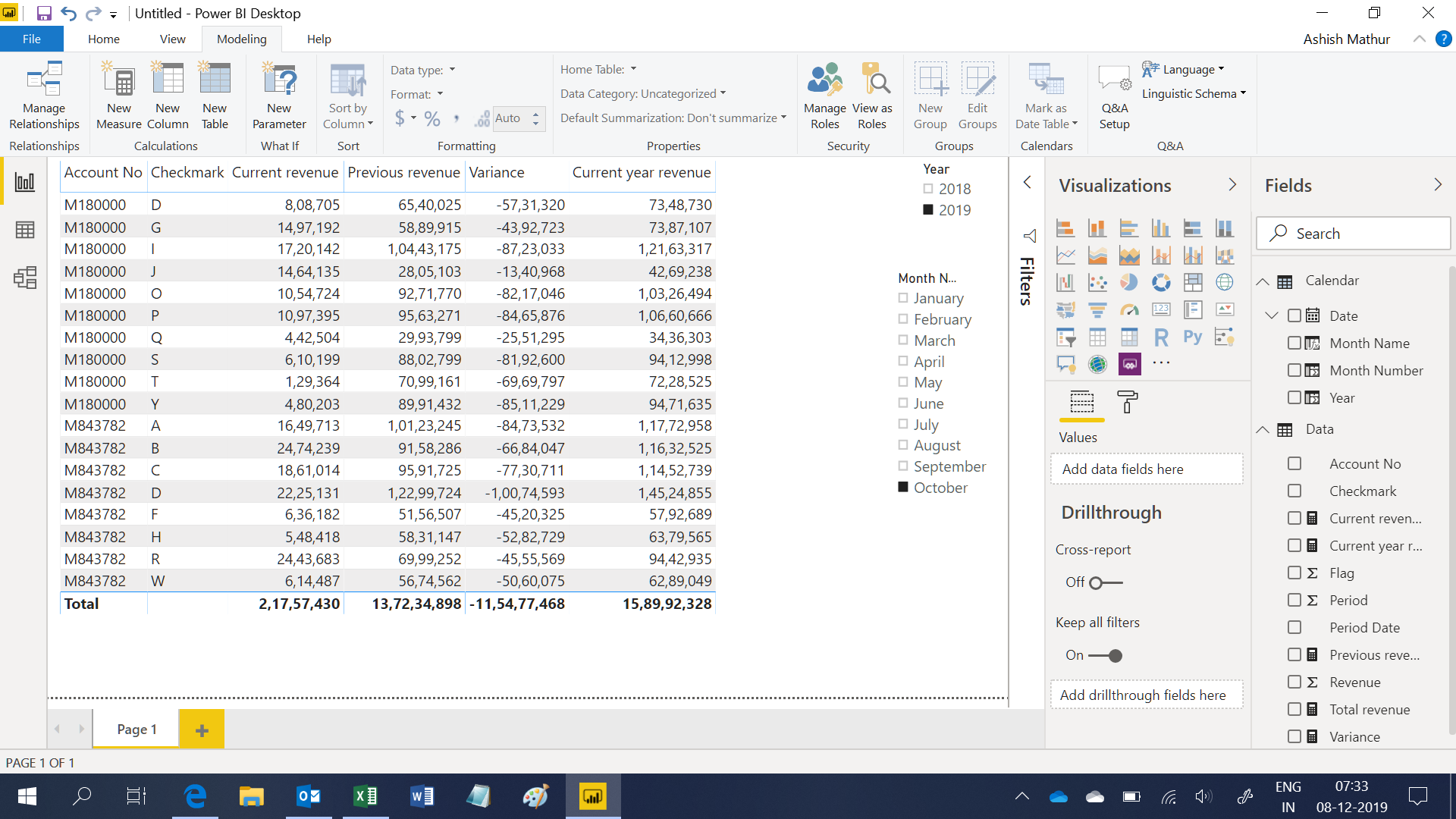Add a treemap visual
Viewport: 1456px width, 819px height.
click(x=1193, y=283)
